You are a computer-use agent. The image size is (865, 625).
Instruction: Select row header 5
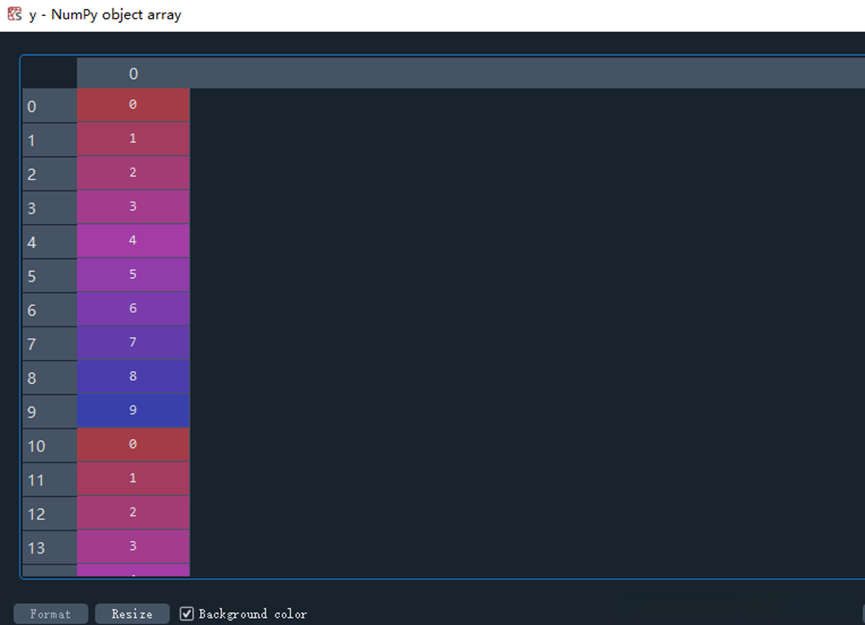(50, 276)
